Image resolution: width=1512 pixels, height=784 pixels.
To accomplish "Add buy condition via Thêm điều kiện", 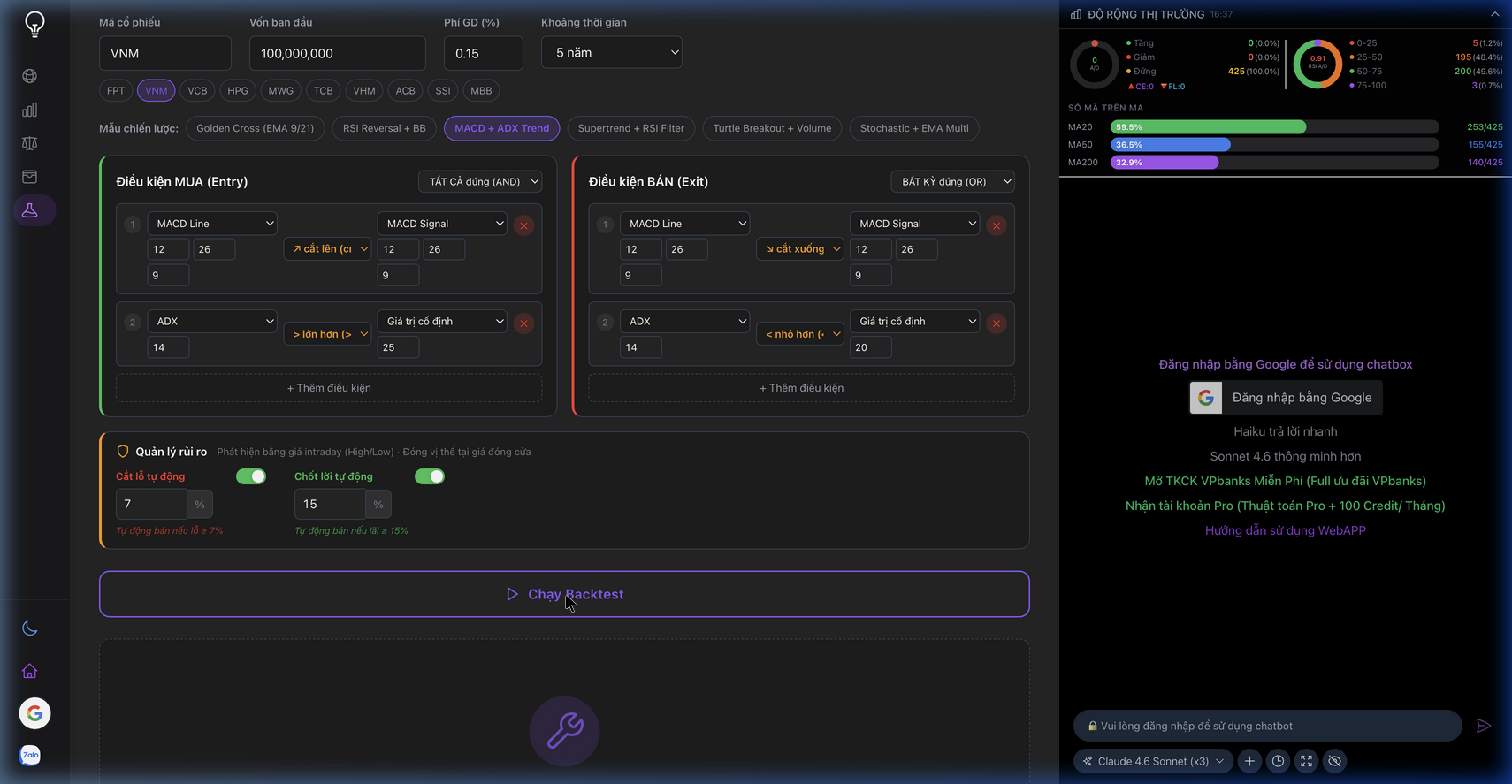I will [329, 388].
